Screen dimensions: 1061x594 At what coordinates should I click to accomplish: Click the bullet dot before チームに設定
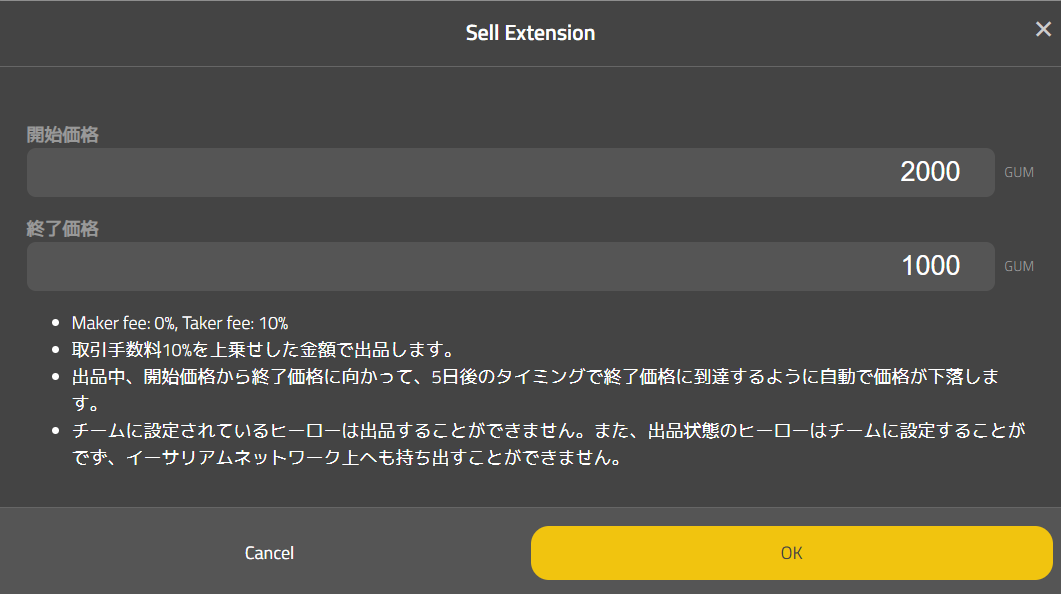pos(56,431)
